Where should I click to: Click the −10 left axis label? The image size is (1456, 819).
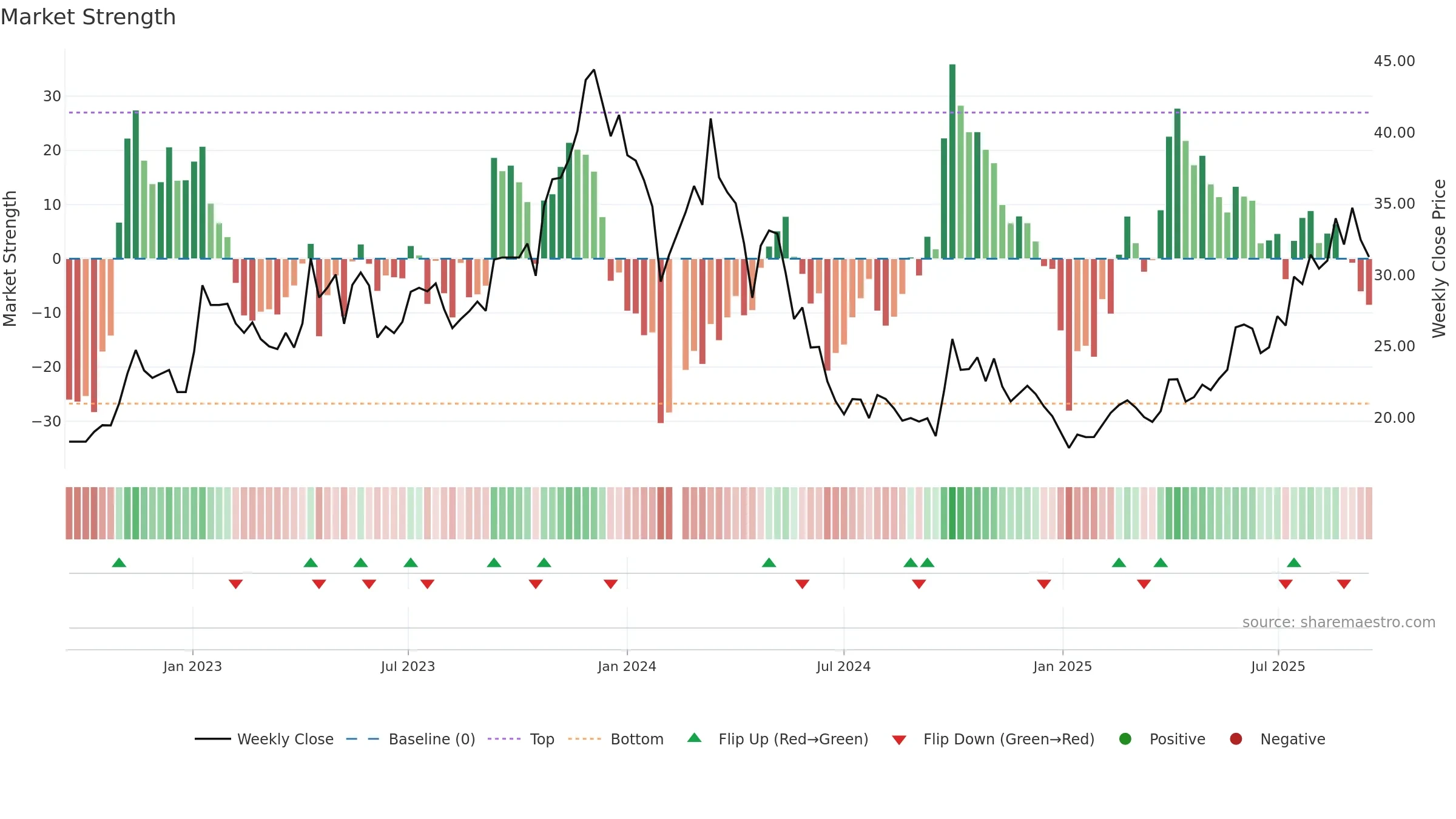tap(47, 313)
